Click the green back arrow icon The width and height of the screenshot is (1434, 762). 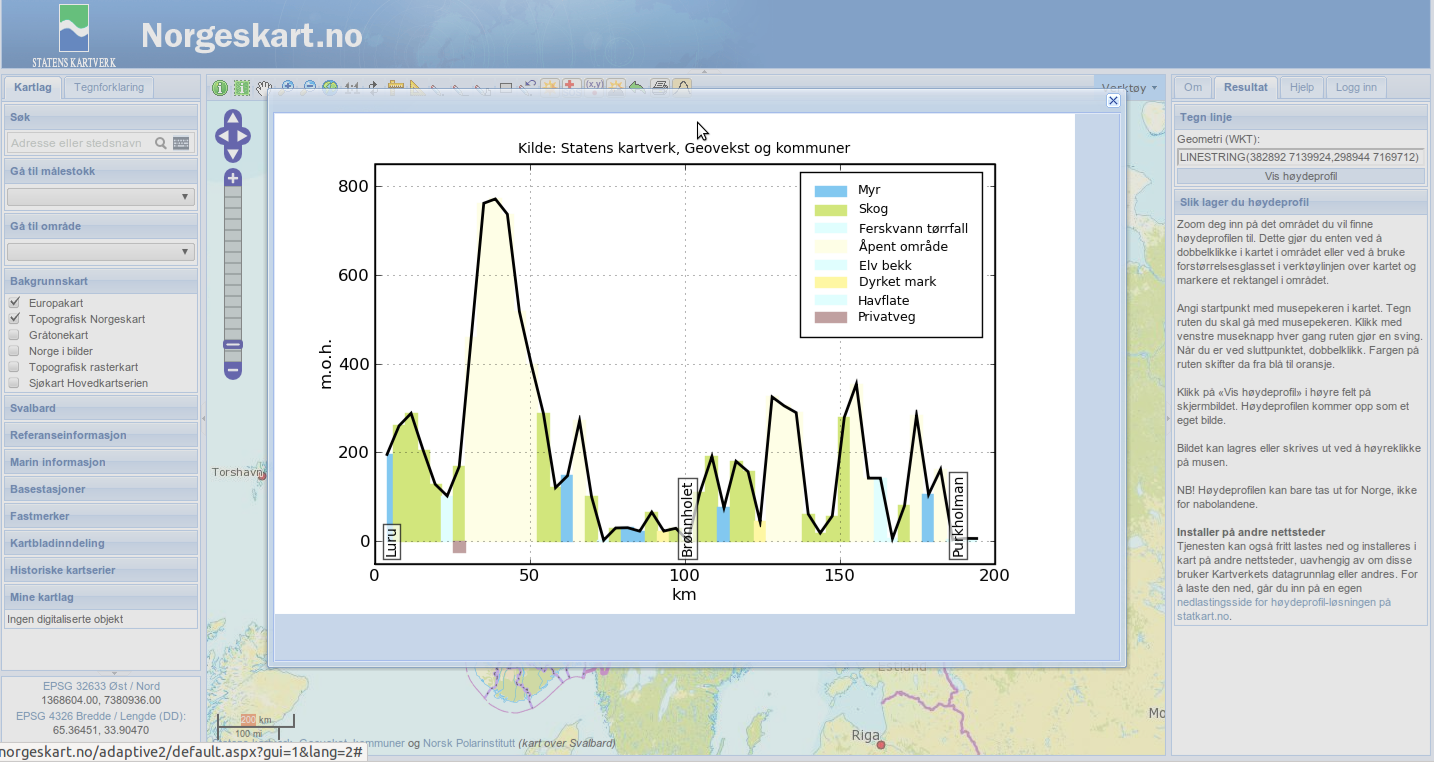636,87
